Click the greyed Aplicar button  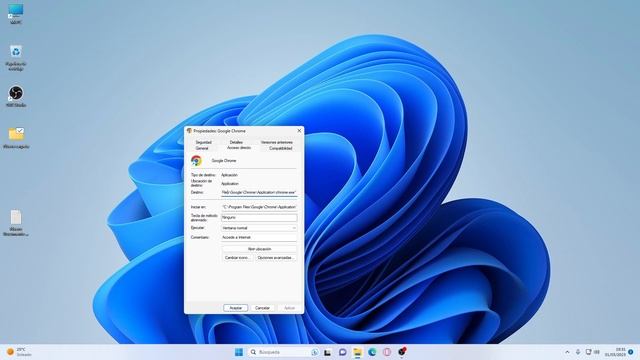coord(289,308)
